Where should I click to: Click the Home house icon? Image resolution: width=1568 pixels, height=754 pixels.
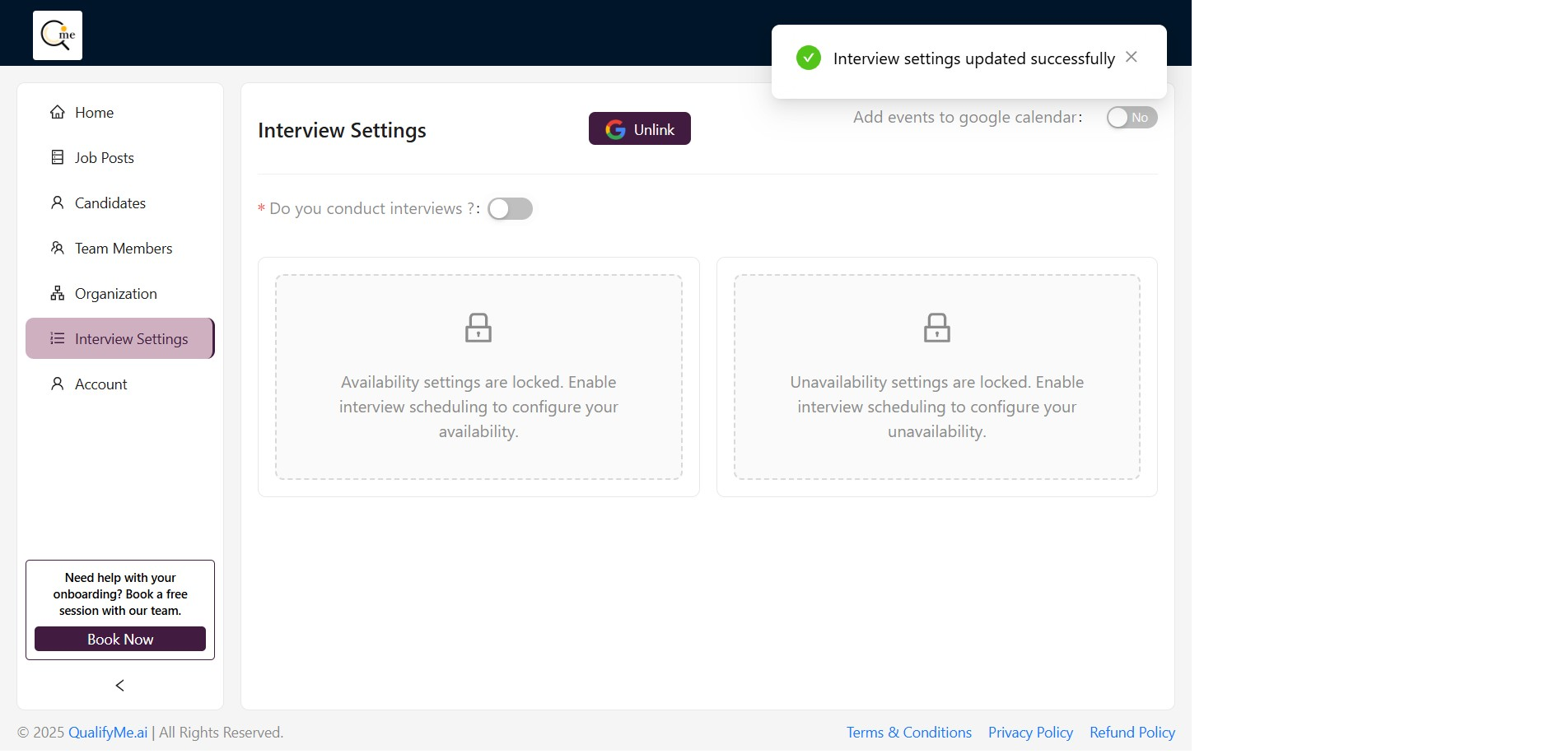point(58,112)
